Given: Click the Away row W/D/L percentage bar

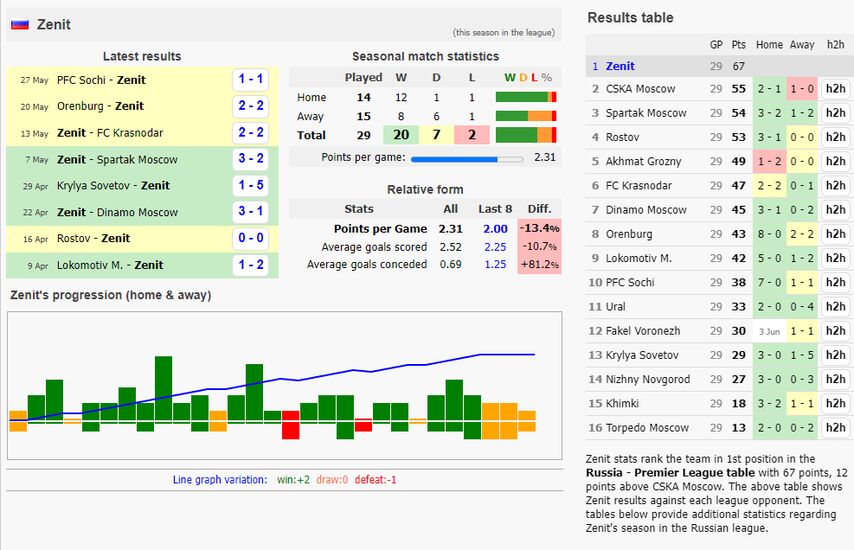Looking at the screenshot, I should (x=526, y=116).
